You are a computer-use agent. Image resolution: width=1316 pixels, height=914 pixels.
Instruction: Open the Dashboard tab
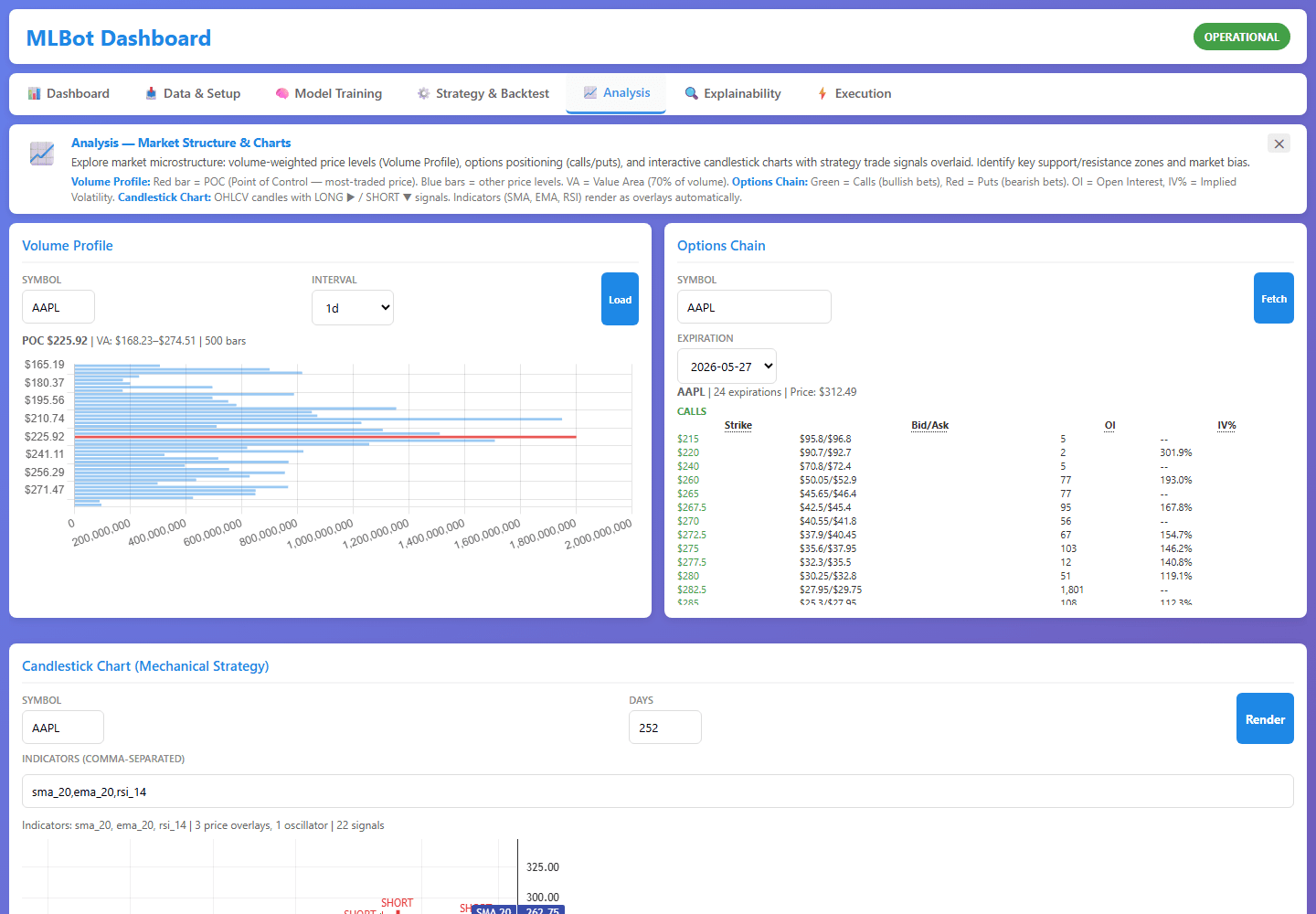tap(69, 93)
